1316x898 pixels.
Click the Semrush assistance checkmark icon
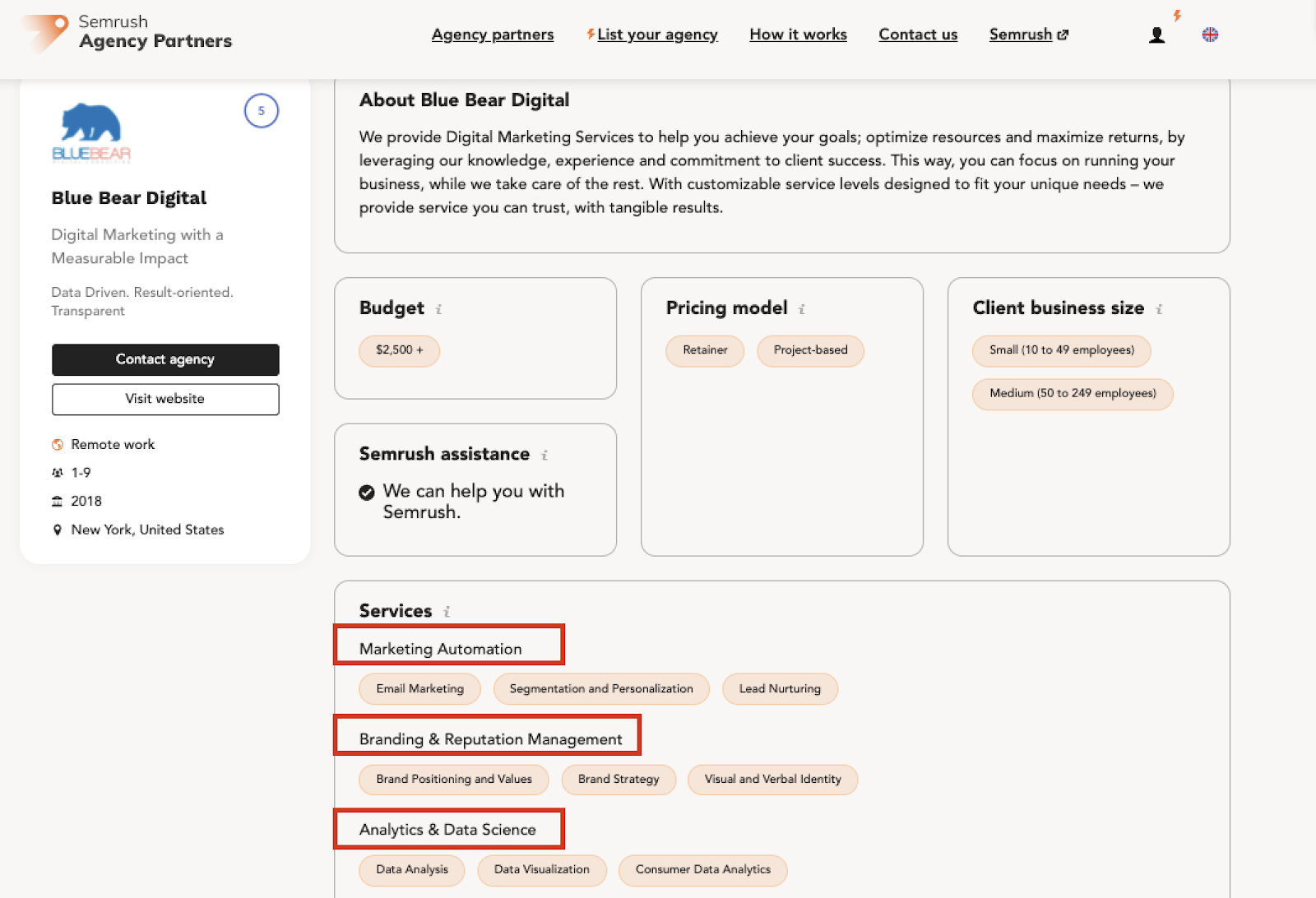pyautogui.click(x=367, y=493)
